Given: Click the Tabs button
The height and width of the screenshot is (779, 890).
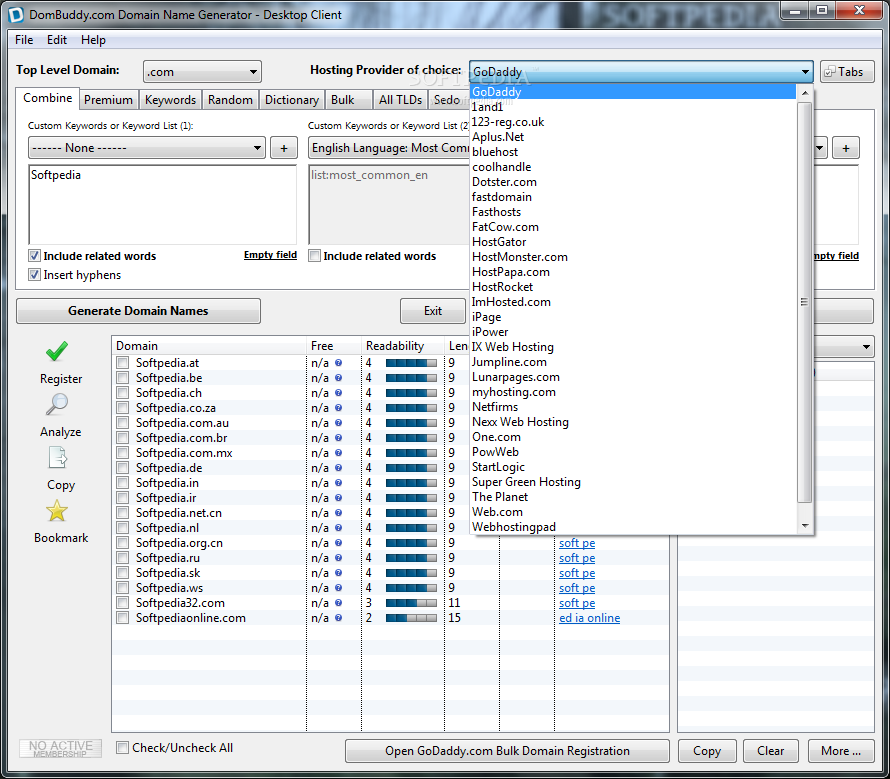Looking at the screenshot, I should click(x=847, y=72).
